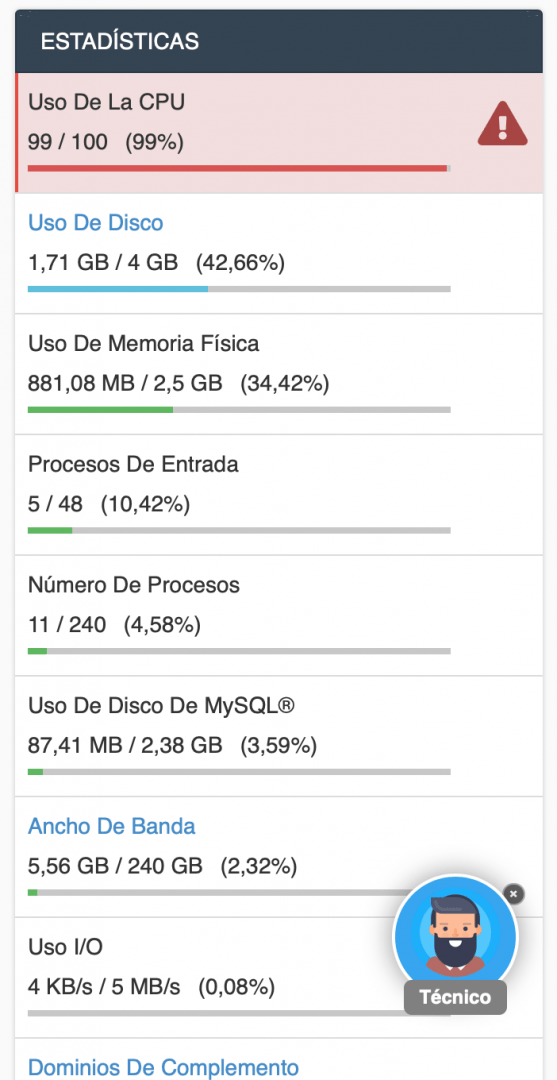Viewport: 557px width, 1080px height.
Task: Close the Técnico chat widget
Action: [x=513, y=894]
